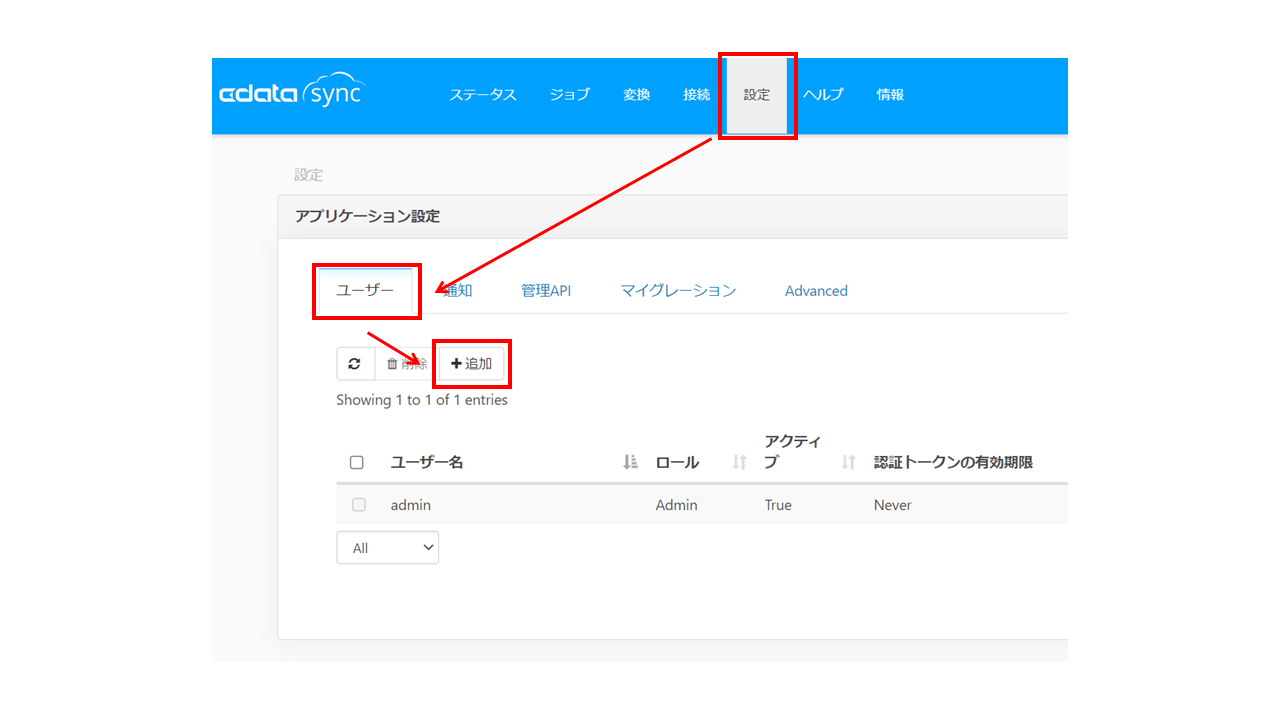This screenshot has height=720, width=1280.
Task: Switch to the Advanced tab
Action: (x=816, y=291)
